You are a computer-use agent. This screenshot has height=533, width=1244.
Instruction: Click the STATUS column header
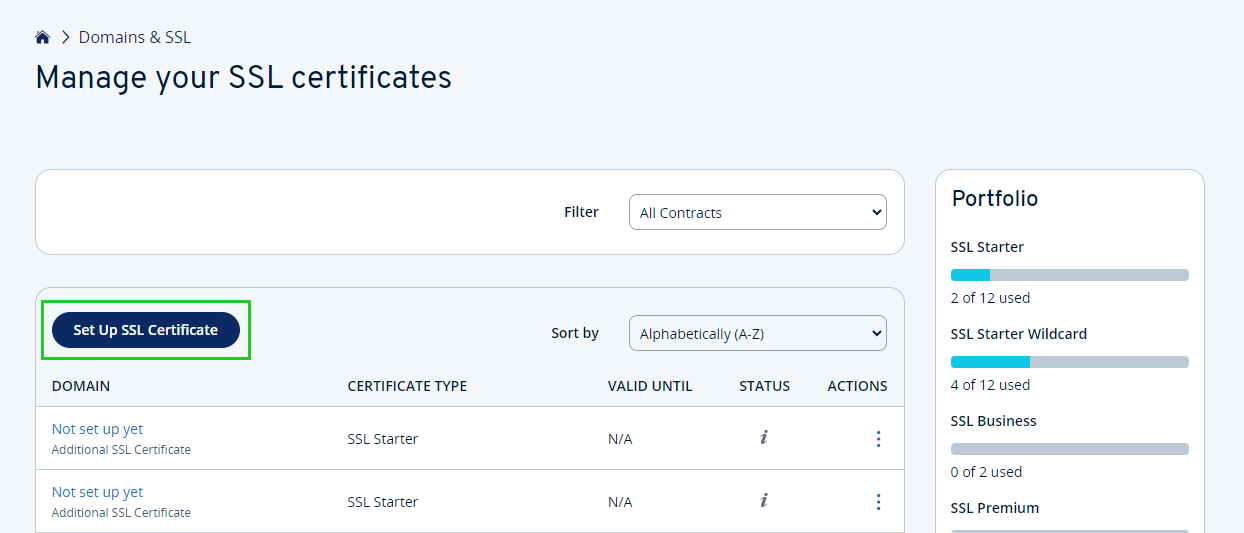tap(764, 386)
